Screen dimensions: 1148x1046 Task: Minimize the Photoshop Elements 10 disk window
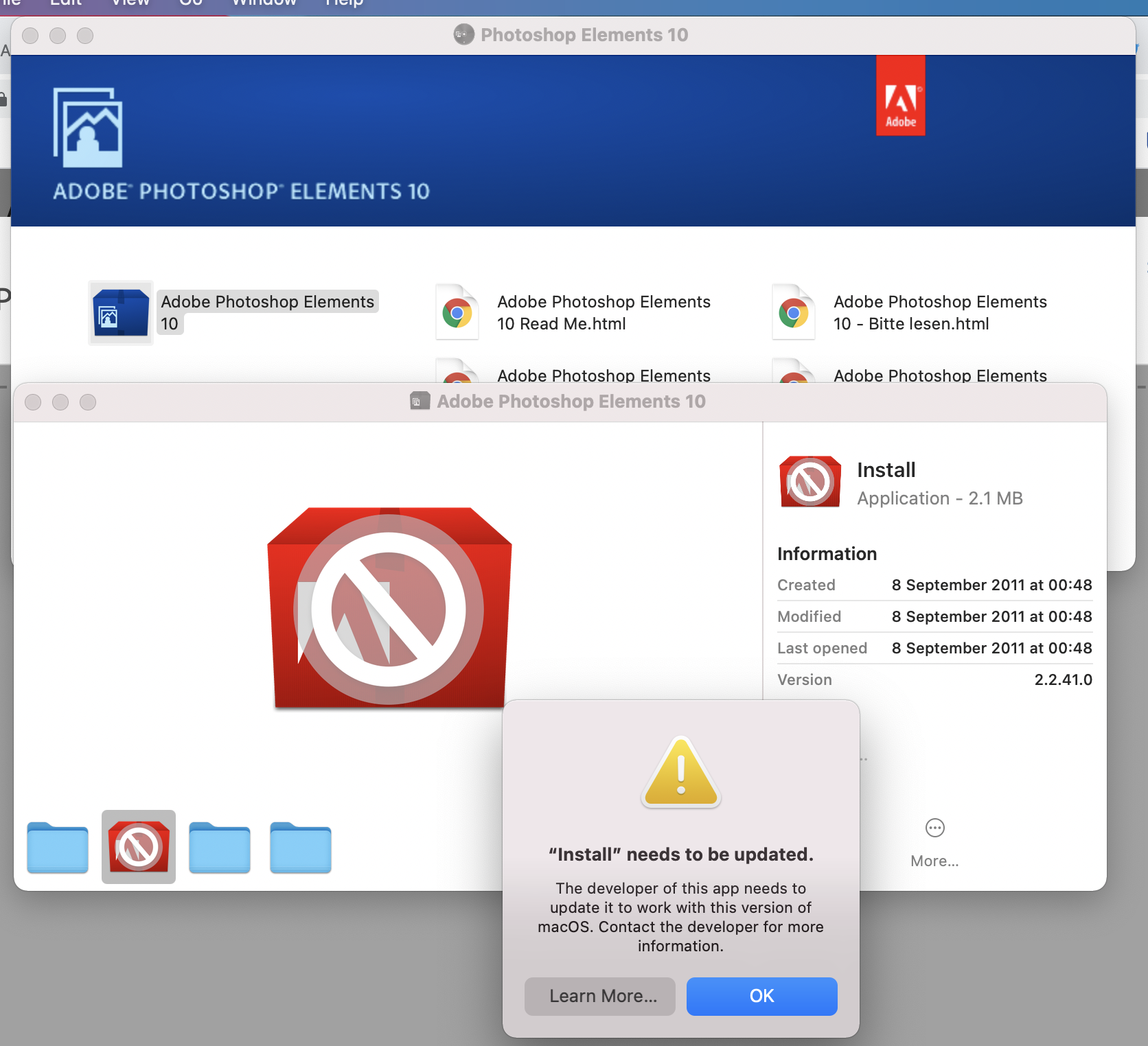click(58, 35)
